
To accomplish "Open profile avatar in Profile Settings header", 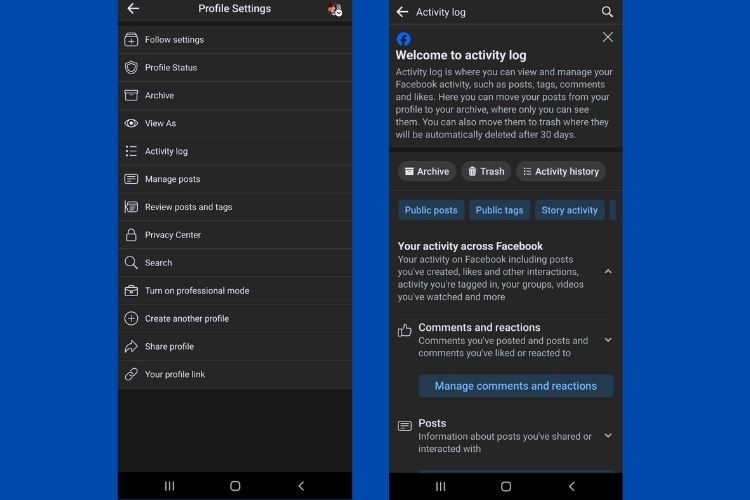I will pyautogui.click(x=334, y=9).
